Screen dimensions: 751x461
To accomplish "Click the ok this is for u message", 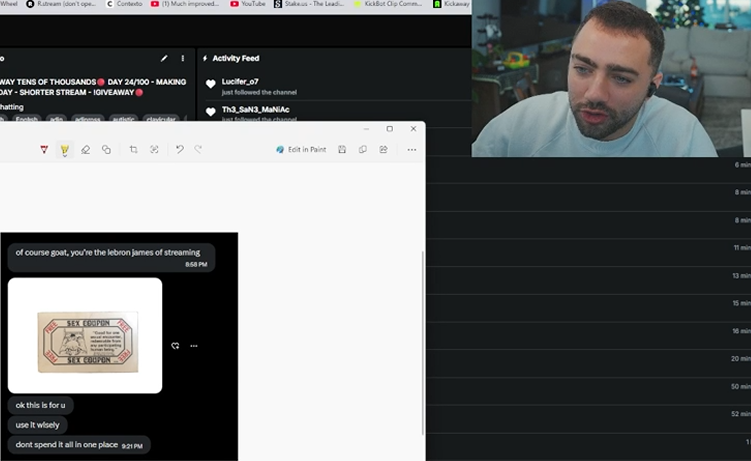I will click(x=40, y=405).
